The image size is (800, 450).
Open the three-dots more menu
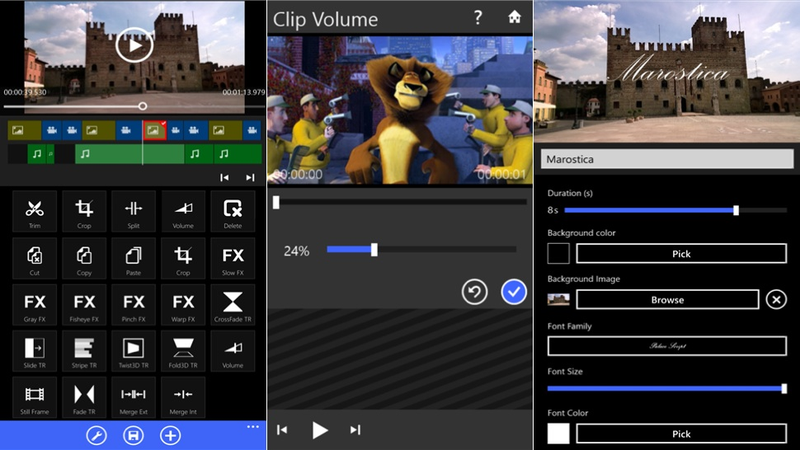[x=253, y=427]
